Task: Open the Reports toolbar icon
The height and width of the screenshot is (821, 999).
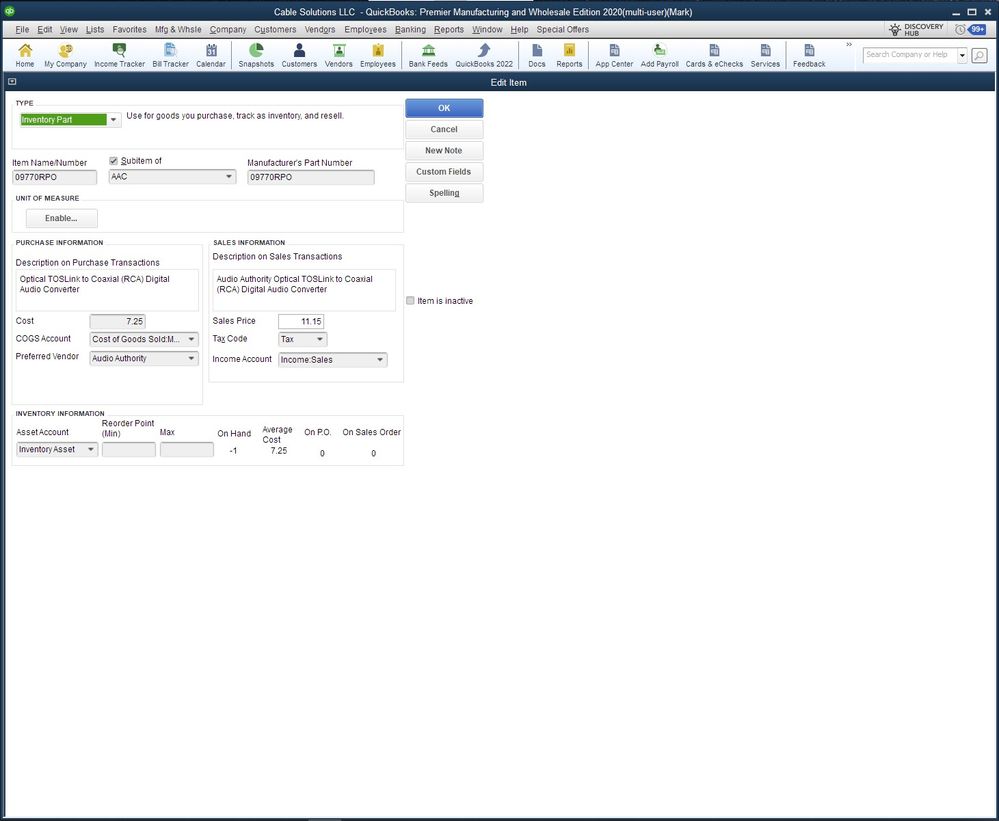Action: (x=569, y=55)
